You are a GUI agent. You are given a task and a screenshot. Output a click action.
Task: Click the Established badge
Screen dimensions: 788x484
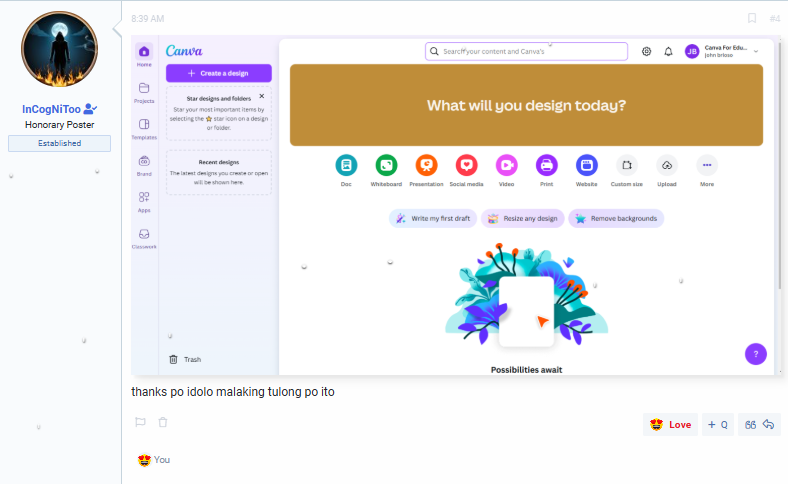coord(59,143)
